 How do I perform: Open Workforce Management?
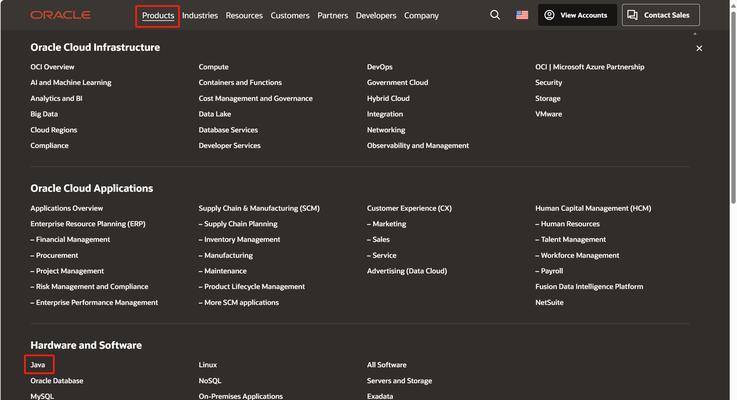pos(577,255)
